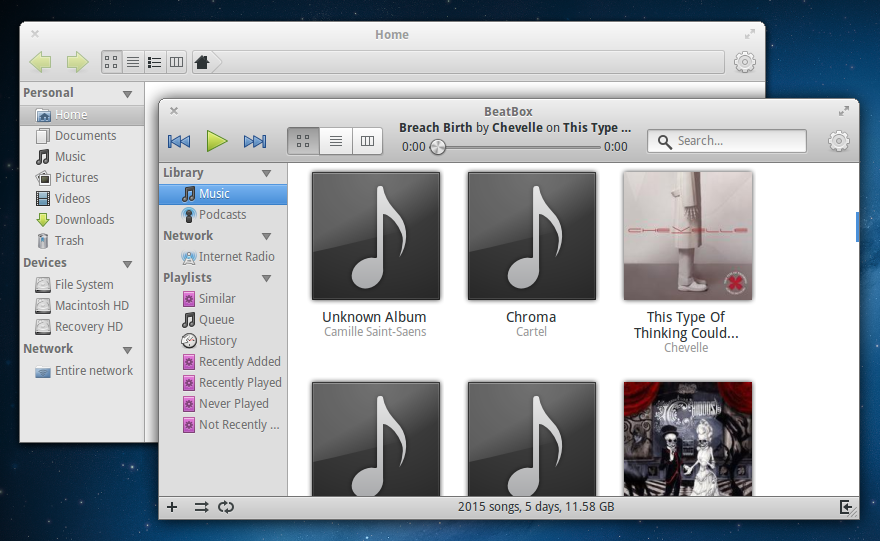Show the info pane via the bottom-right icon
Image resolution: width=880 pixels, height=541 pixels.
(846, 507)
